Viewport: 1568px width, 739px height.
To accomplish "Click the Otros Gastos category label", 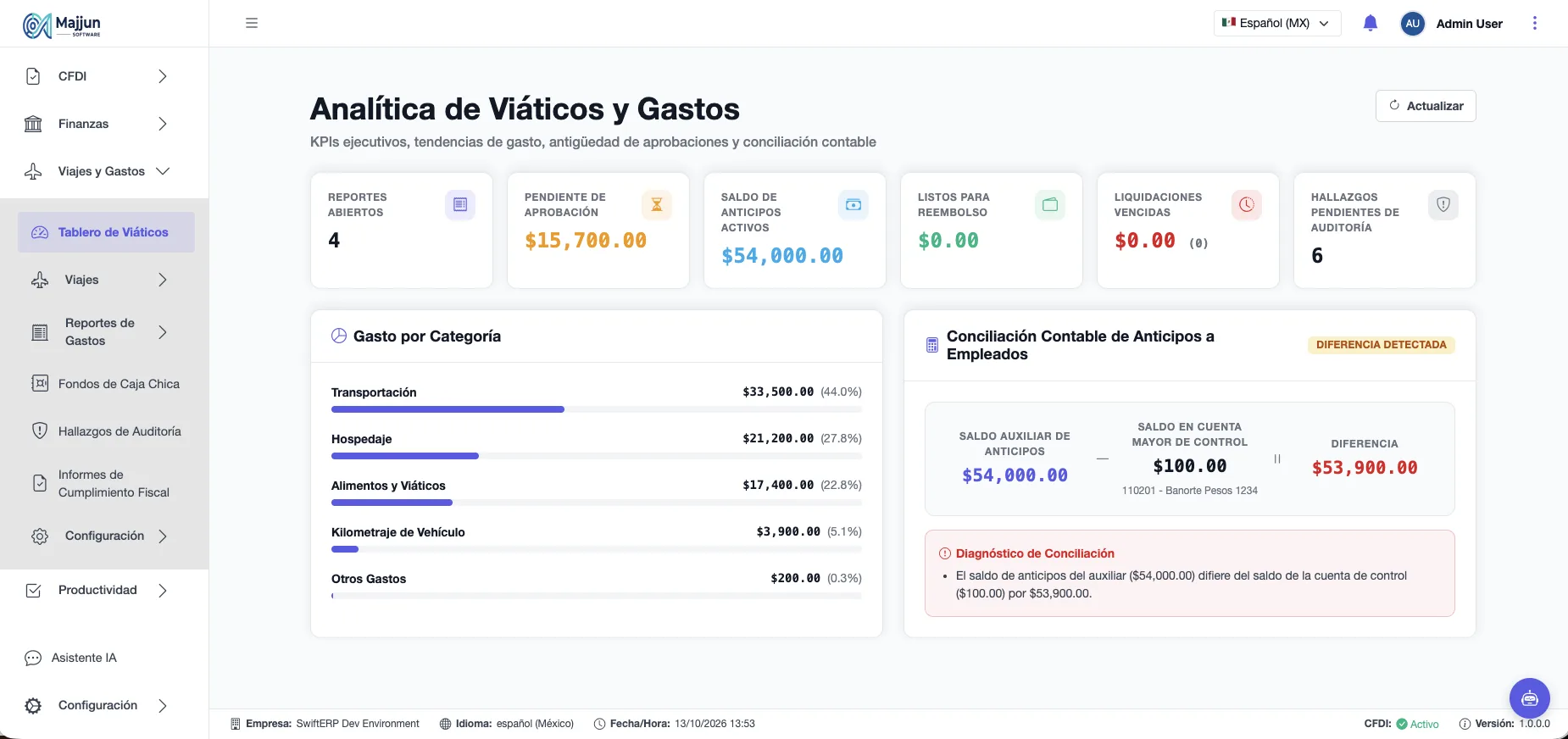I will click(x=369, y=579).
